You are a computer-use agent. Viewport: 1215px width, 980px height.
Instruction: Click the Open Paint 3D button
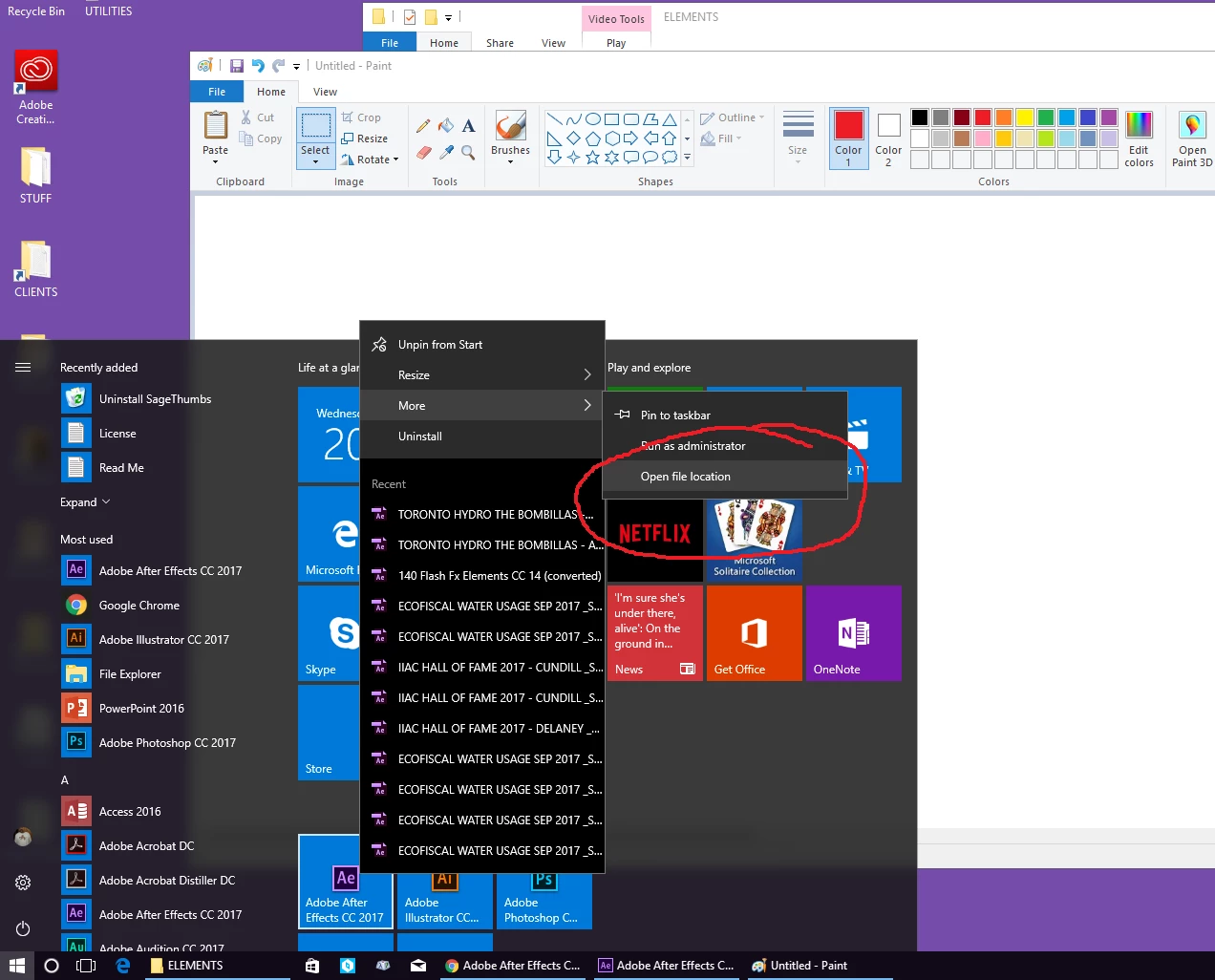(x=1192, y=138)
